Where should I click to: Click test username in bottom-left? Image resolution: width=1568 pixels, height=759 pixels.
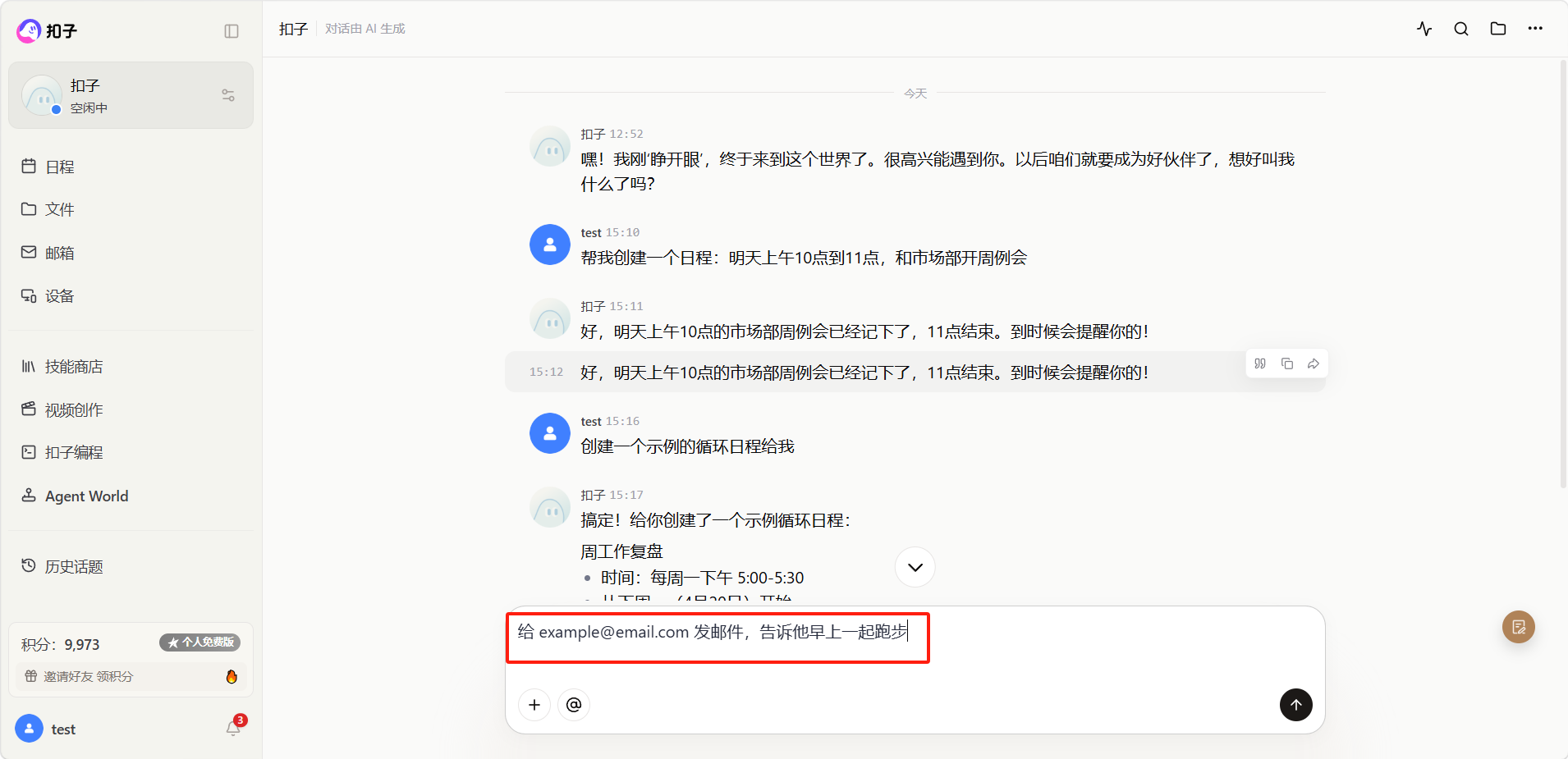(63, 729)
